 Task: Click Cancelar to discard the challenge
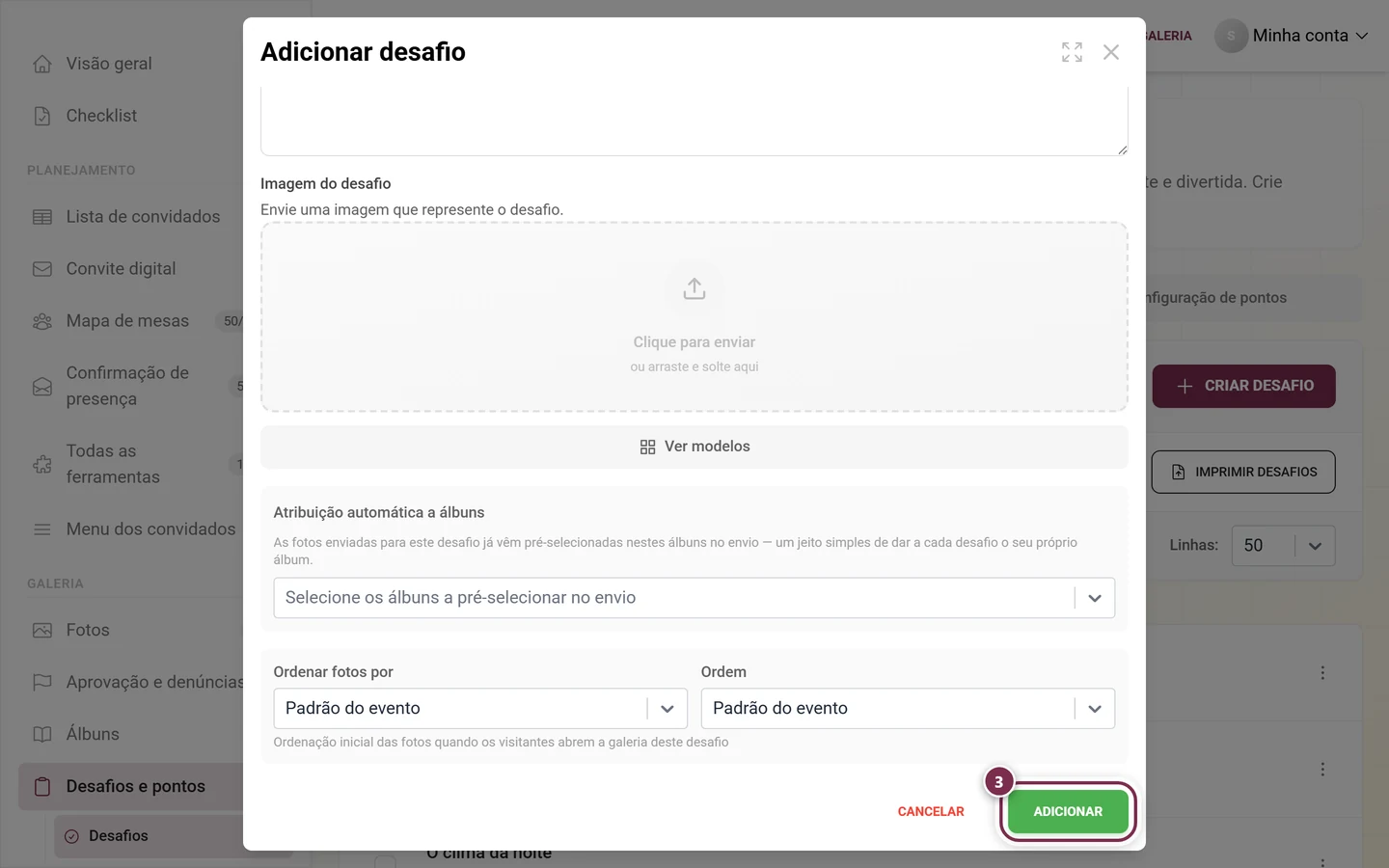click(931, 812)
